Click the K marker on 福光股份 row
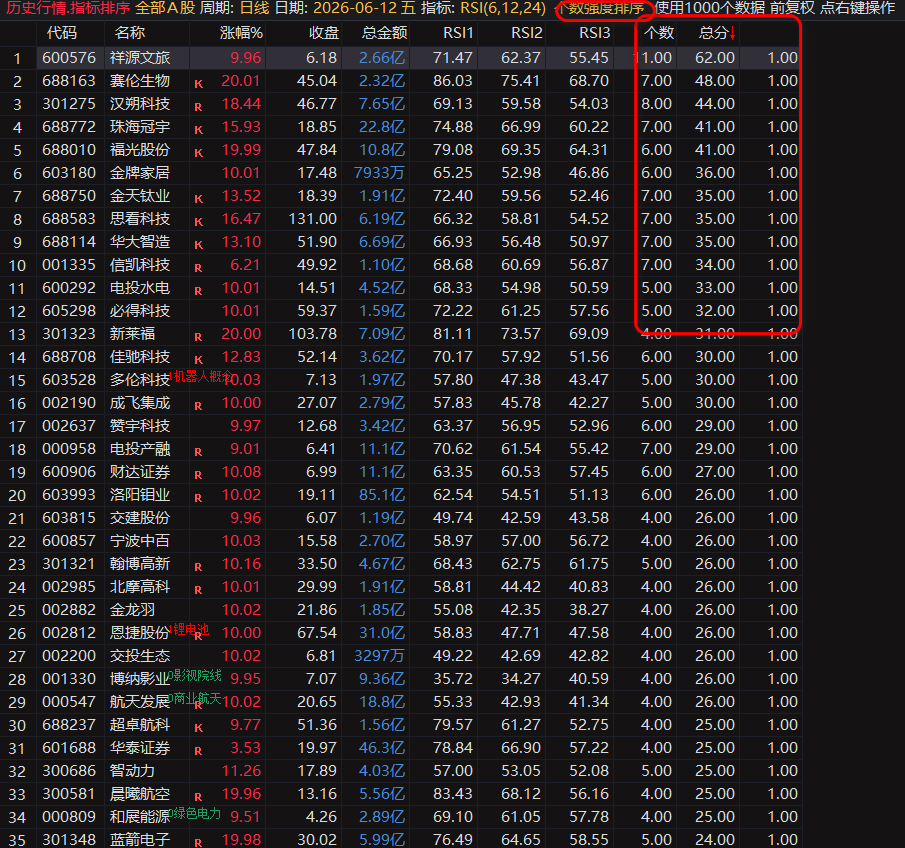 pos(199,154)
